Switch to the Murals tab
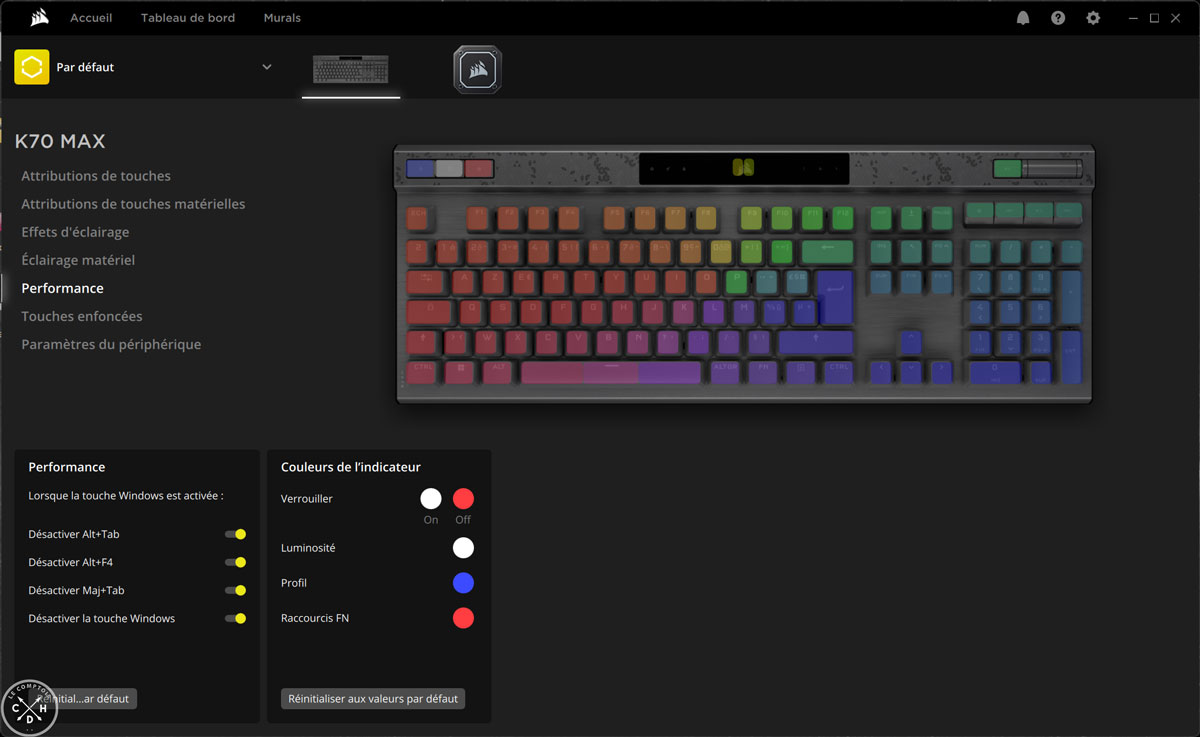The width and height of the screenshot is (1200, 737). (x=282, y=18)
